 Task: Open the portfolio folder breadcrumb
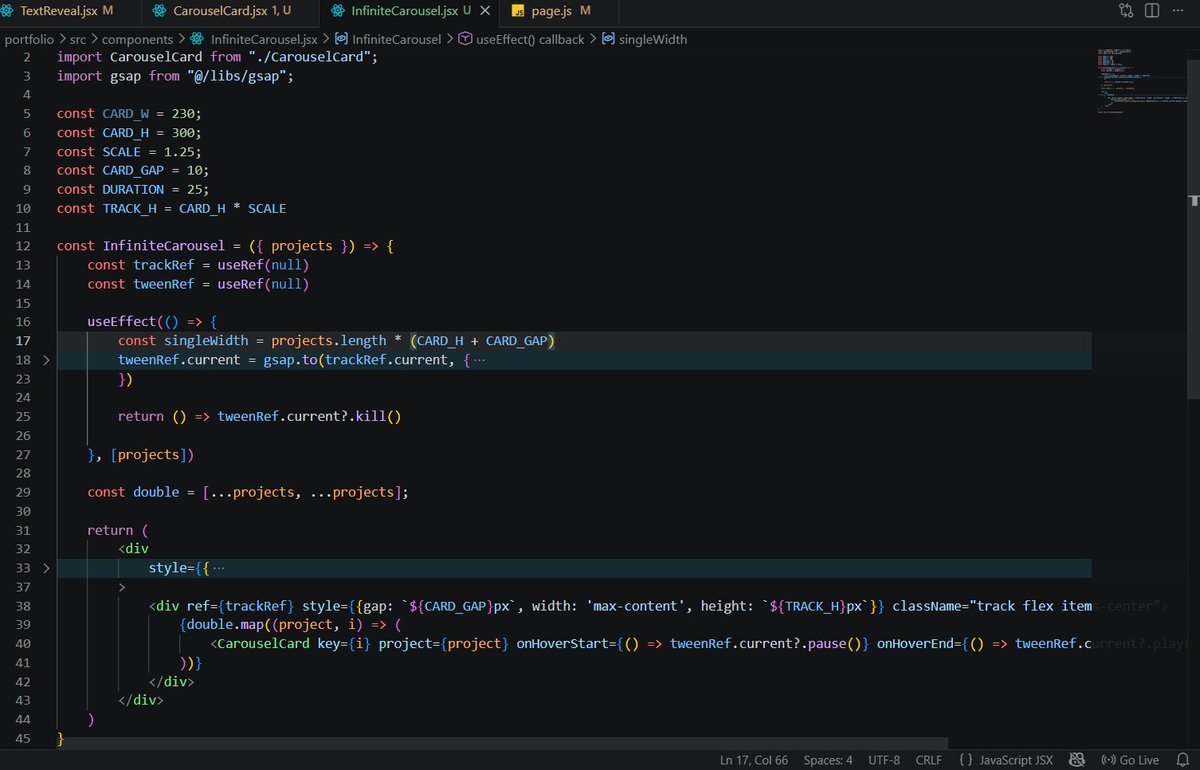(30, 40)
